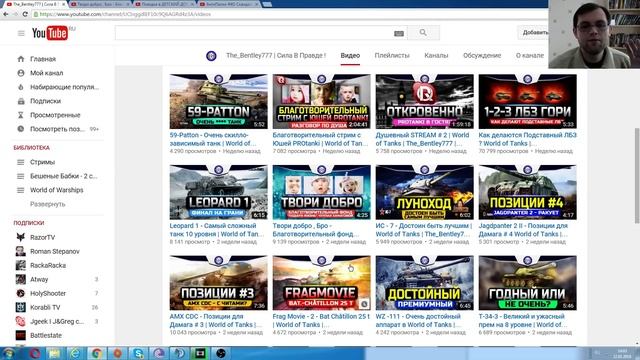Click the page vertical scrollbar
640x360 pixels.
coord(637,176)
